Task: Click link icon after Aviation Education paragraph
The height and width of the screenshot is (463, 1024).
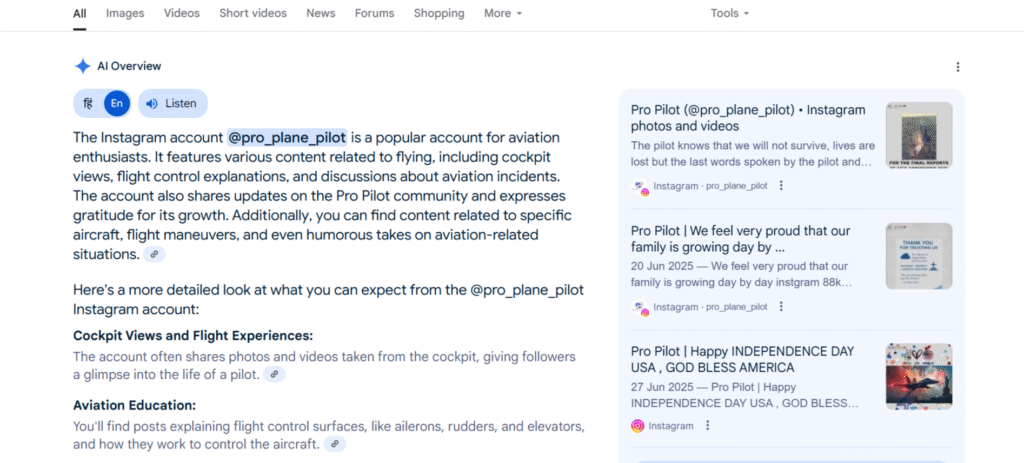Action: click(x=335, y=444)
